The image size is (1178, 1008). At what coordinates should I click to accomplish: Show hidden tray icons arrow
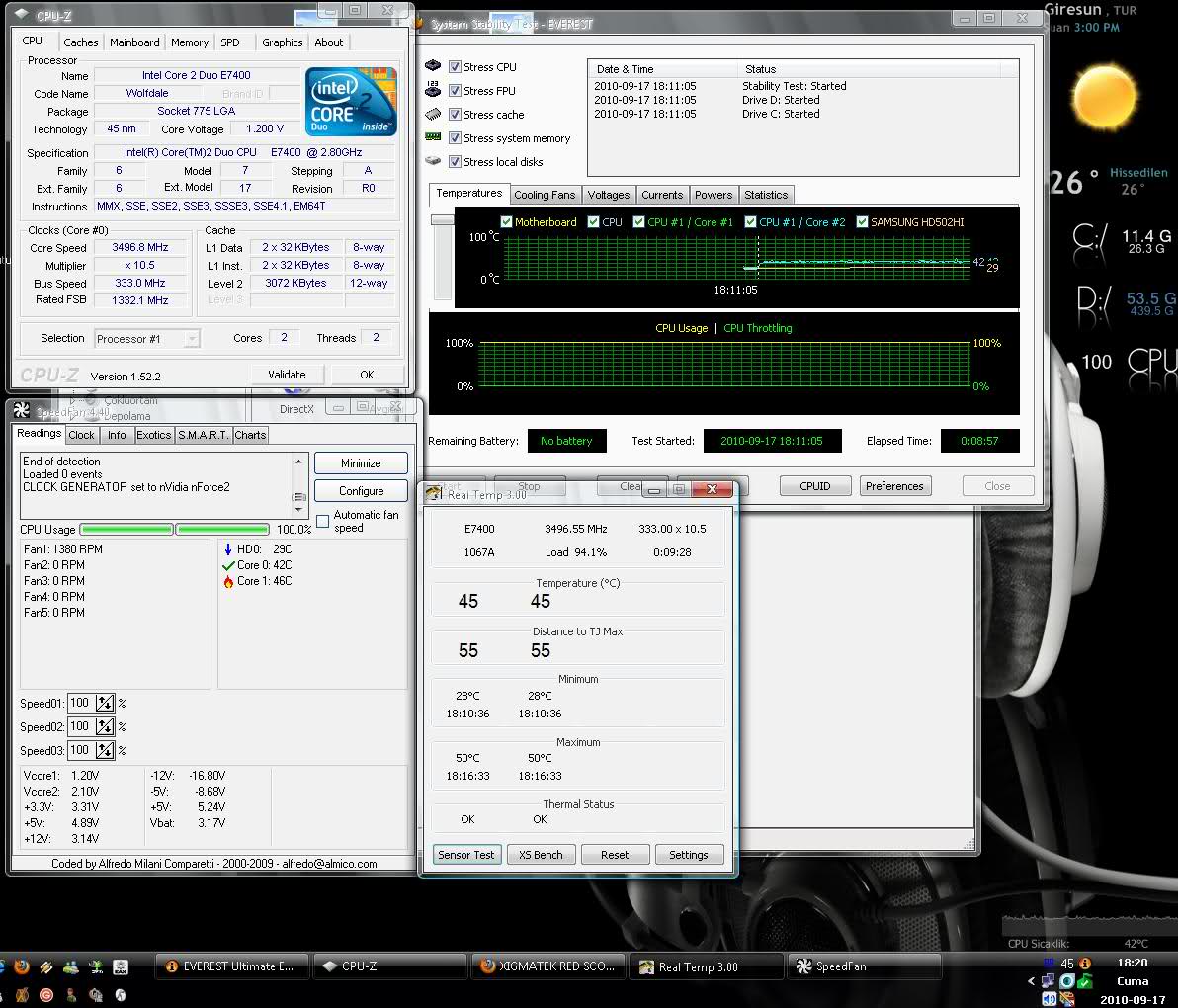(x=1031, y=981)
